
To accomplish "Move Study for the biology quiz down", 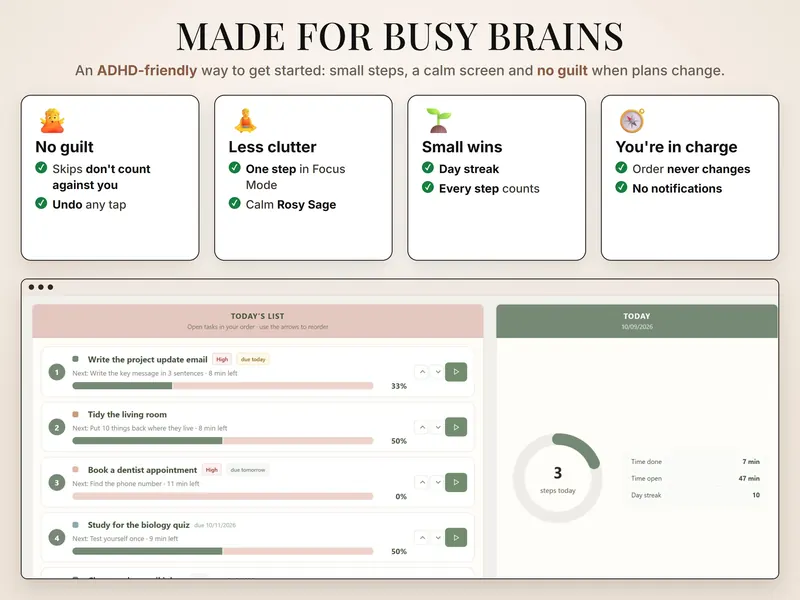I will [438, 537].
